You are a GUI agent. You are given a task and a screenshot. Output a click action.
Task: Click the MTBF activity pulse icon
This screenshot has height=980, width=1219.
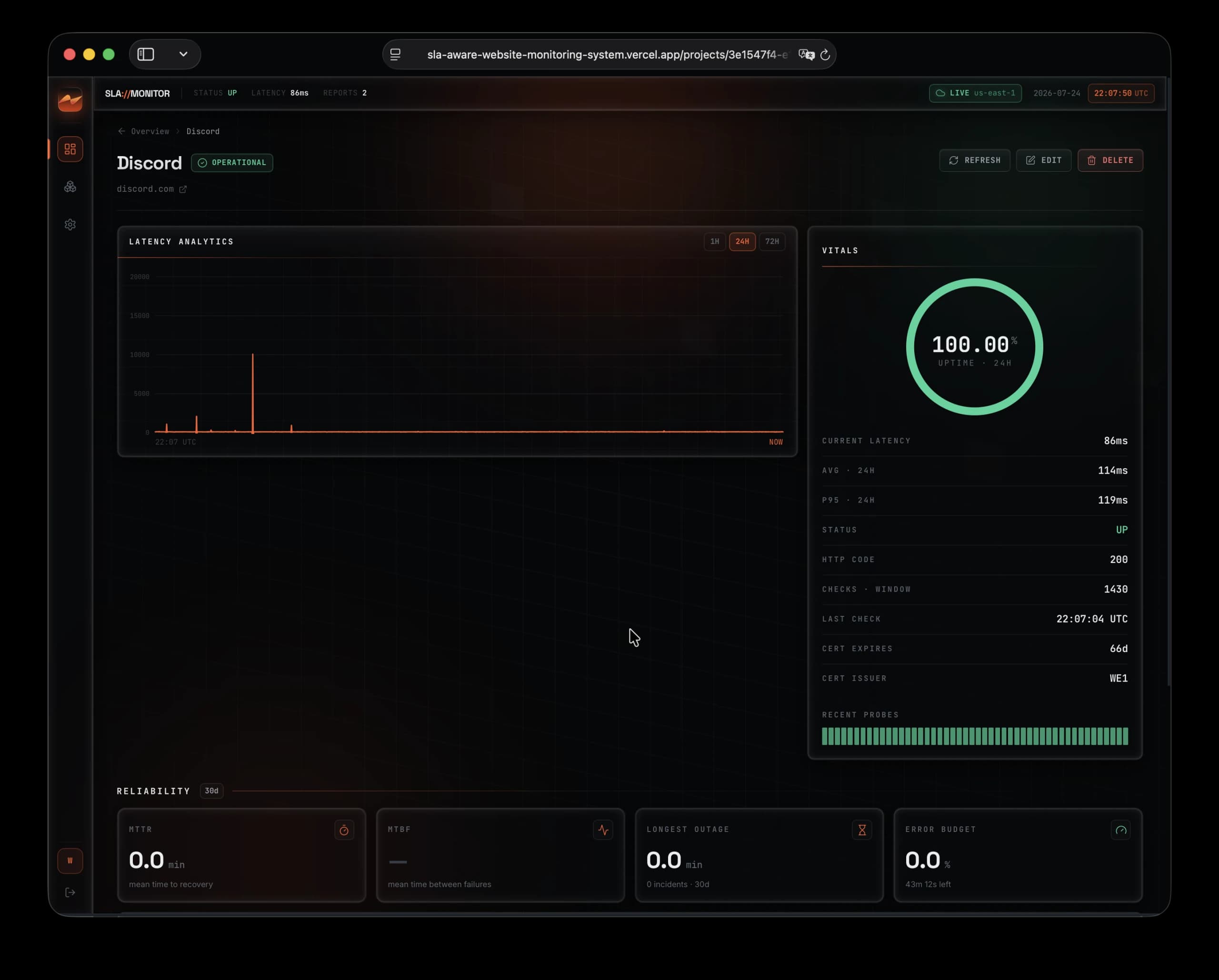coord(603,830)
